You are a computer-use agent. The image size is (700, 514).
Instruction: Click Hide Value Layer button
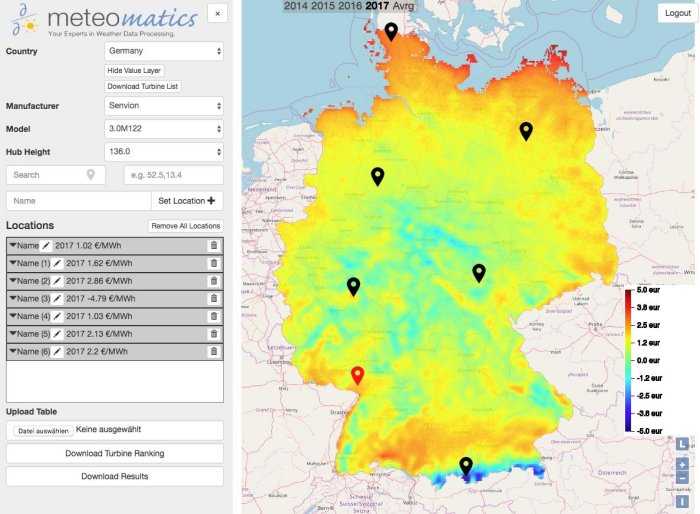(134, 71)
